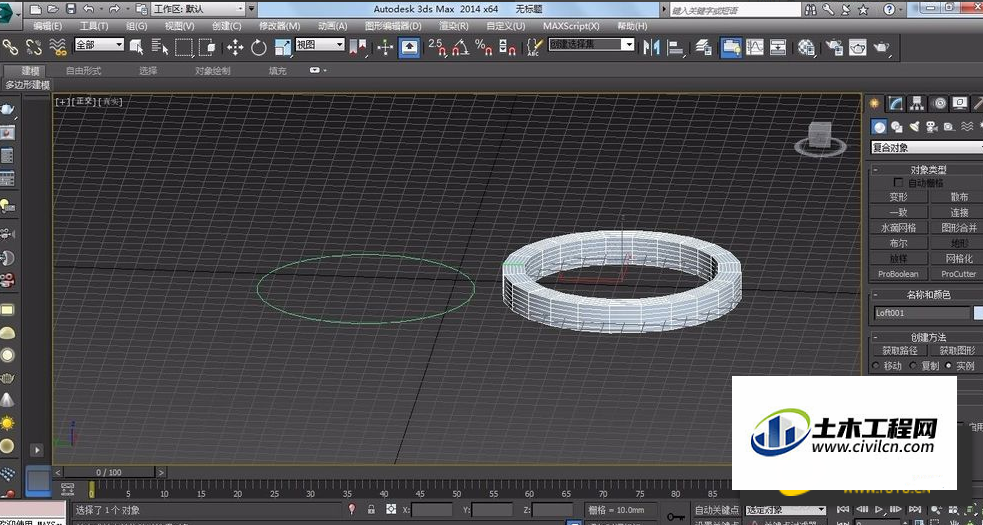Click the Select and Link chain icon
The image size is (983, 525).
pos(10,46)
